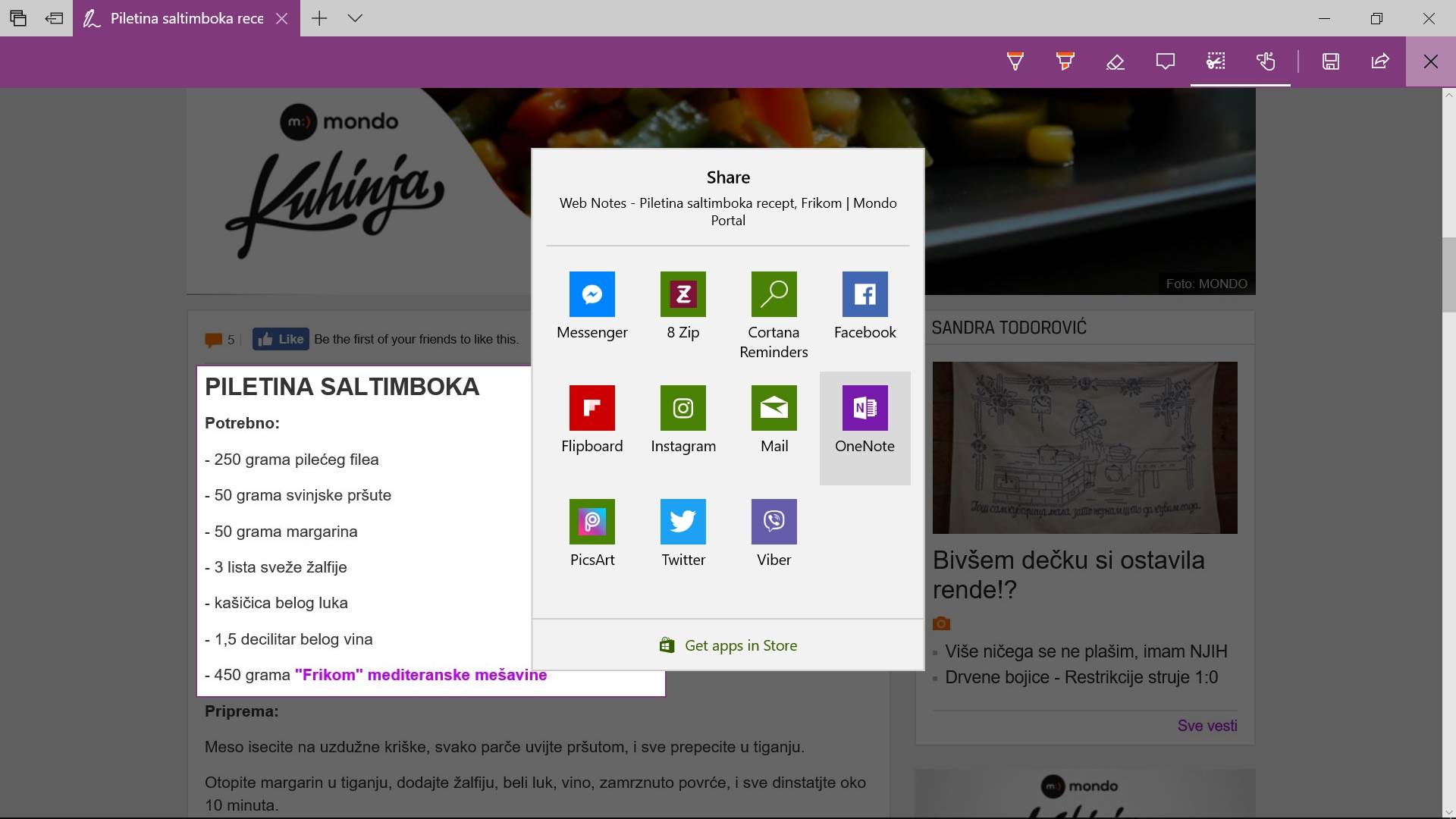
Task: Exit Web Notes mode
Action: [1431, 61]
